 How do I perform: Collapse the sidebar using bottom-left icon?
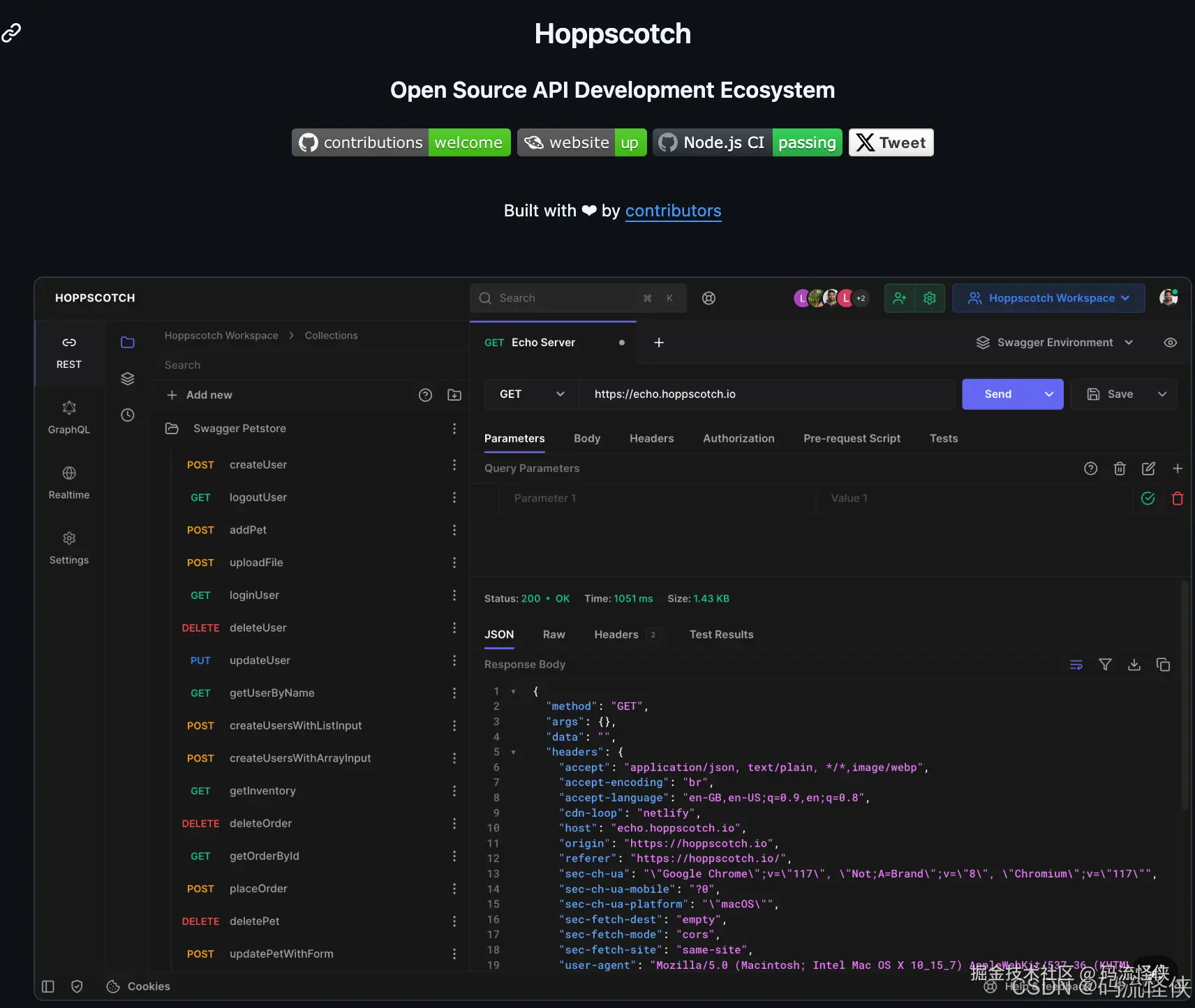tap(48, 986)
